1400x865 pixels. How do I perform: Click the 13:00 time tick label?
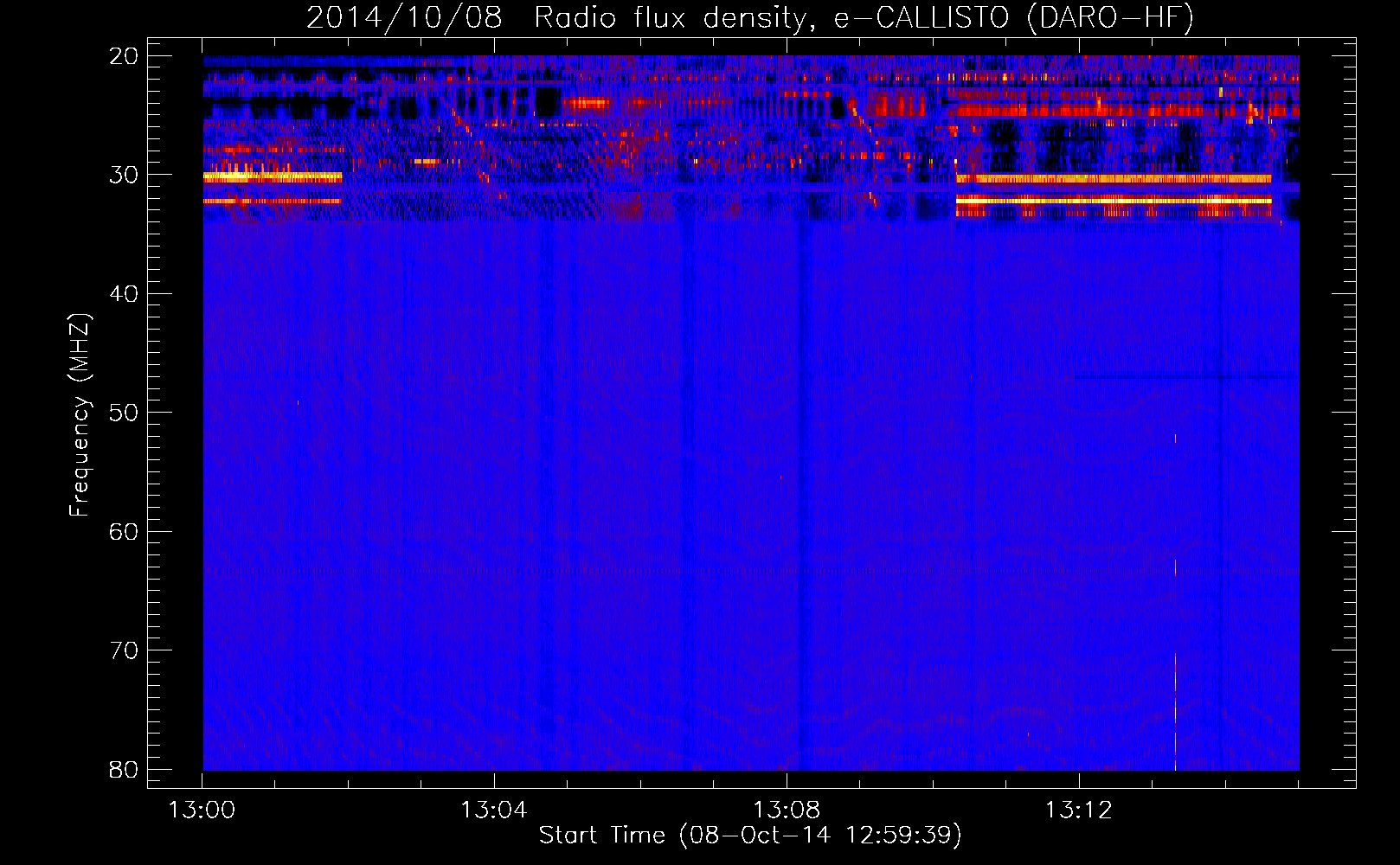coord(202,811)
